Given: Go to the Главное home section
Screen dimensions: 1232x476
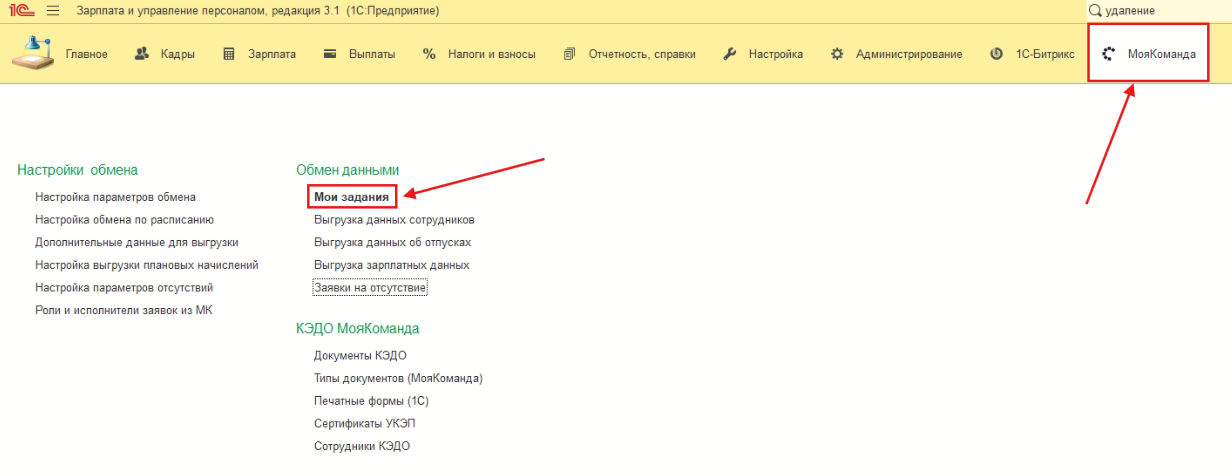Looking at the screenshot, I should point(60,54).
